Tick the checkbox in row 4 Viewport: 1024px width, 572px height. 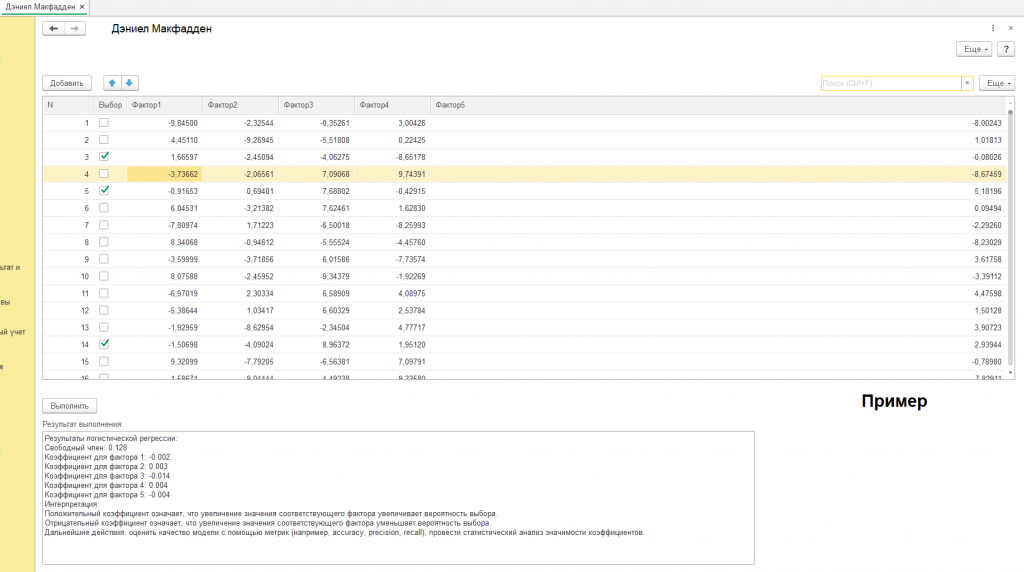coord(104,174)
